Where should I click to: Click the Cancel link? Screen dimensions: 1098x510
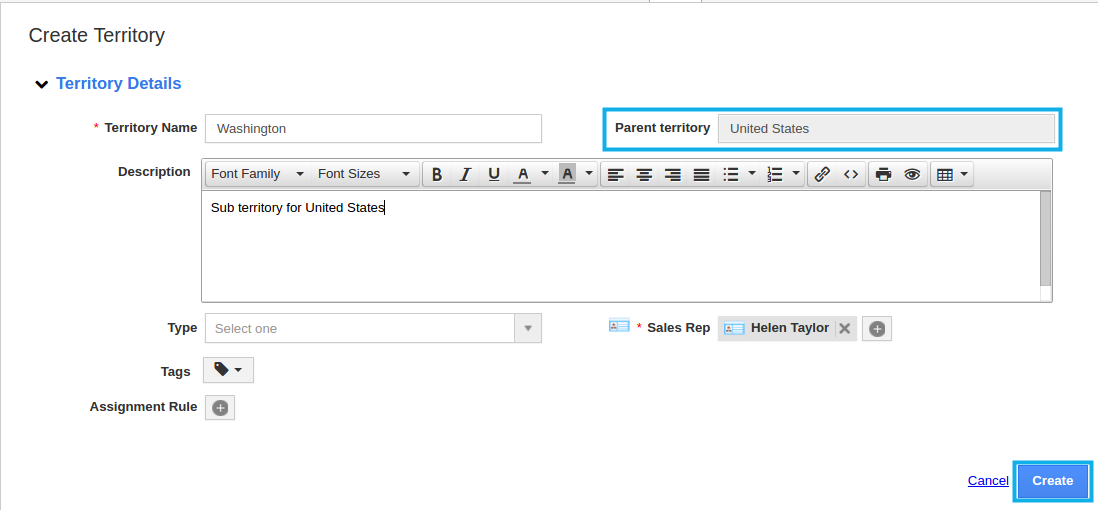[988, 481]
